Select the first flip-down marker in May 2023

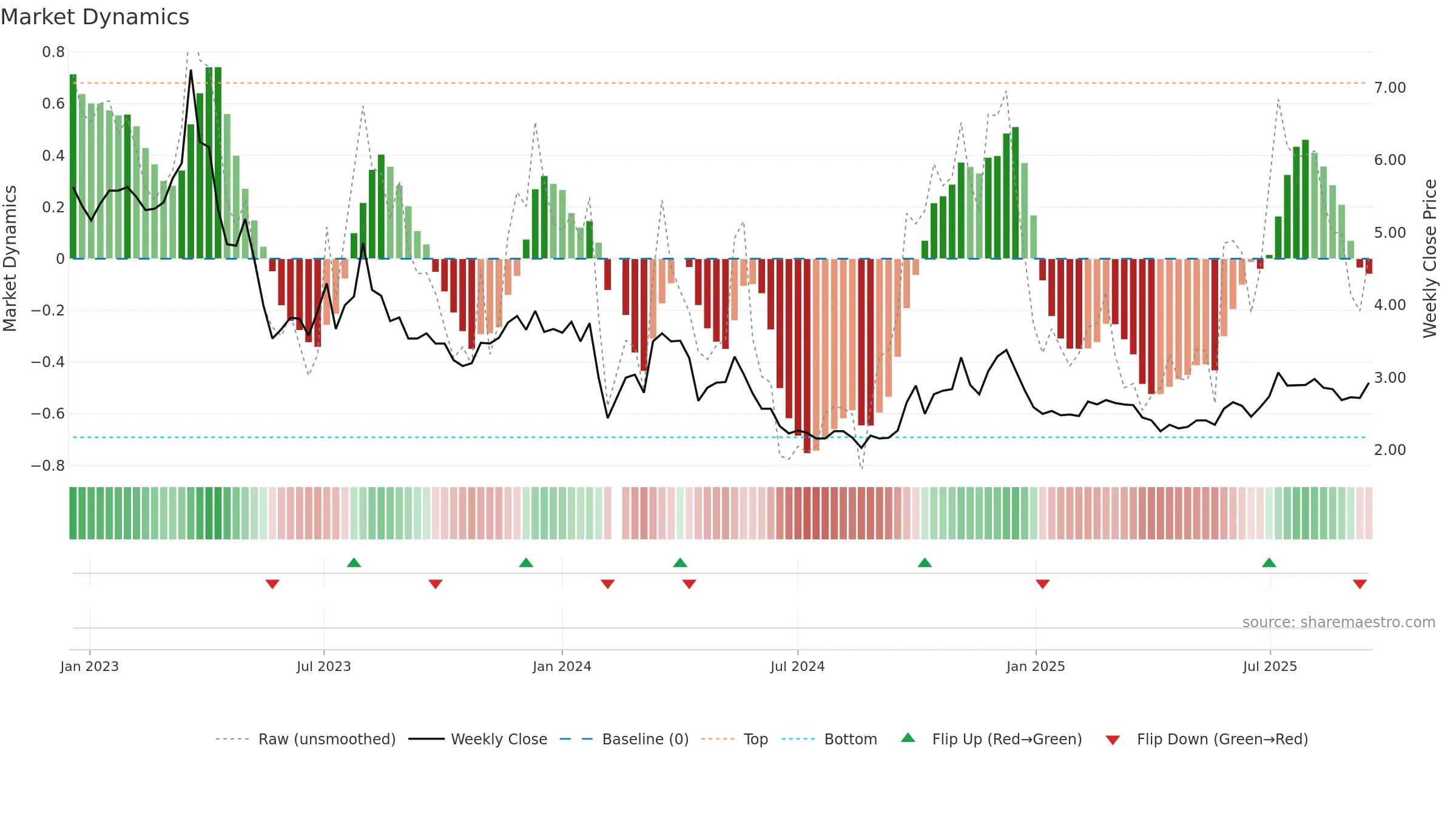[x=272, y=584]
